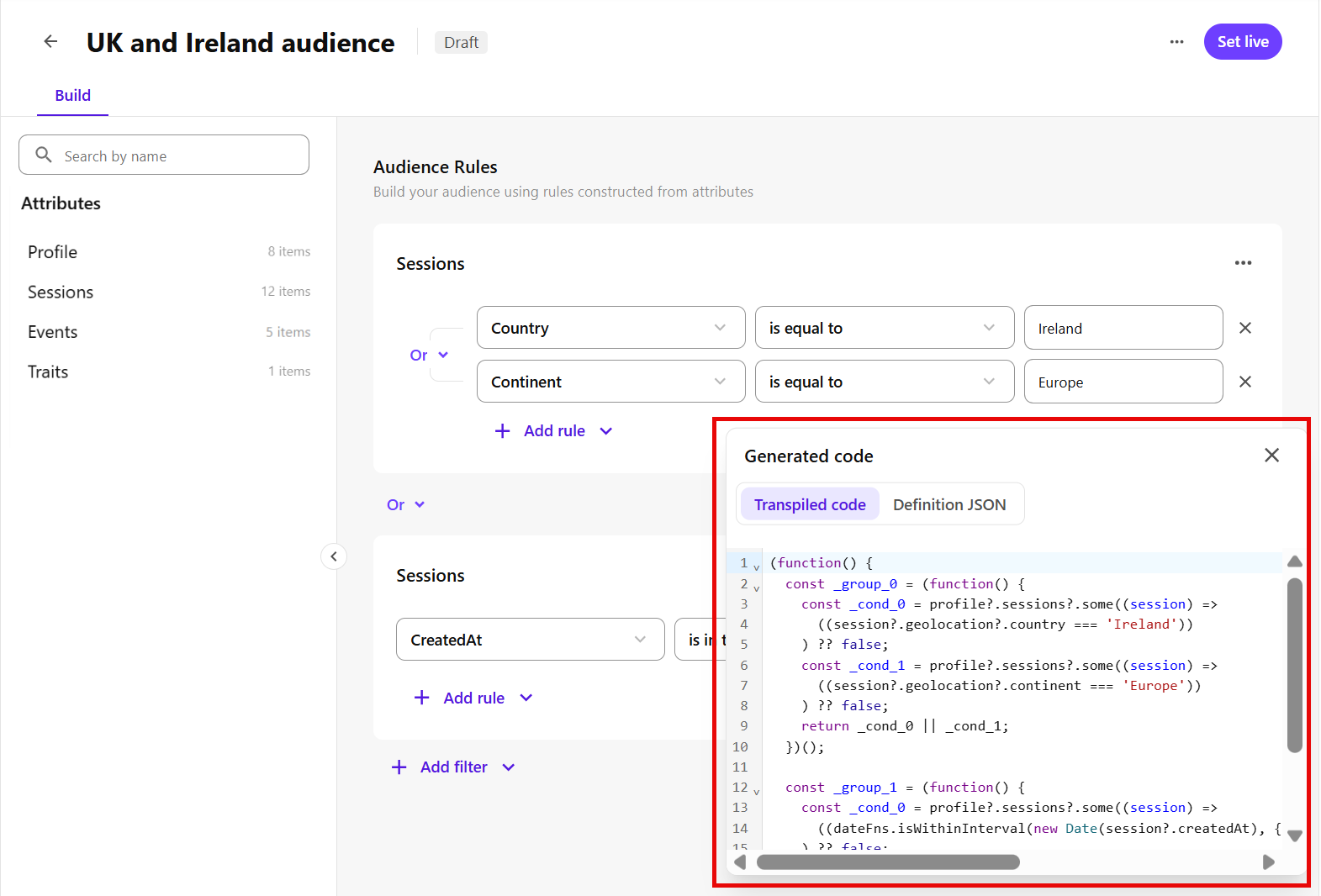Collapse code fold arrow on line 1
Viewport: 1321px width, 896px height.
[x=756, y=567]
